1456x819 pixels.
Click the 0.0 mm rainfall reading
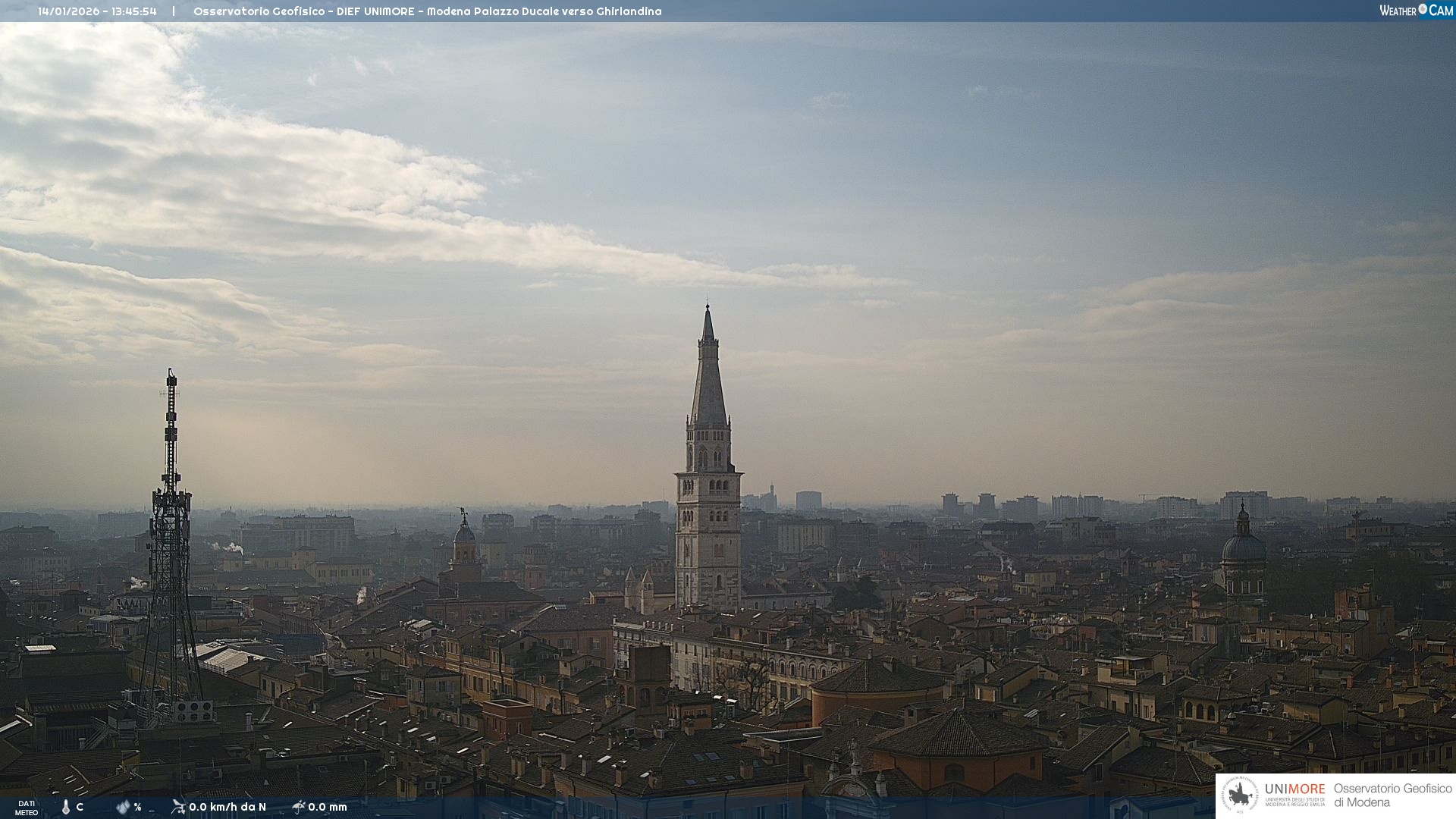click(328, 807)
